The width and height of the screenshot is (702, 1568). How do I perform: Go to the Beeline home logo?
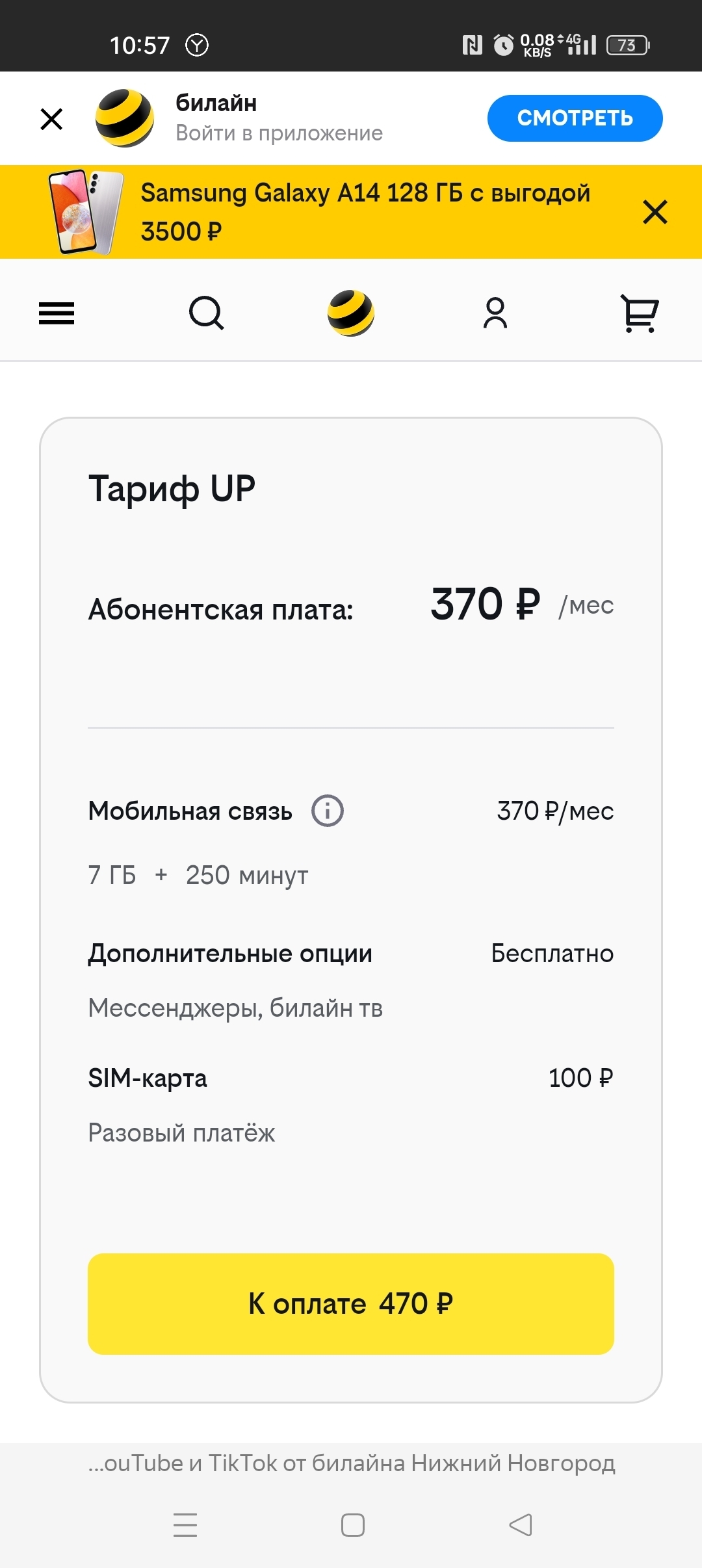[351, 313]
